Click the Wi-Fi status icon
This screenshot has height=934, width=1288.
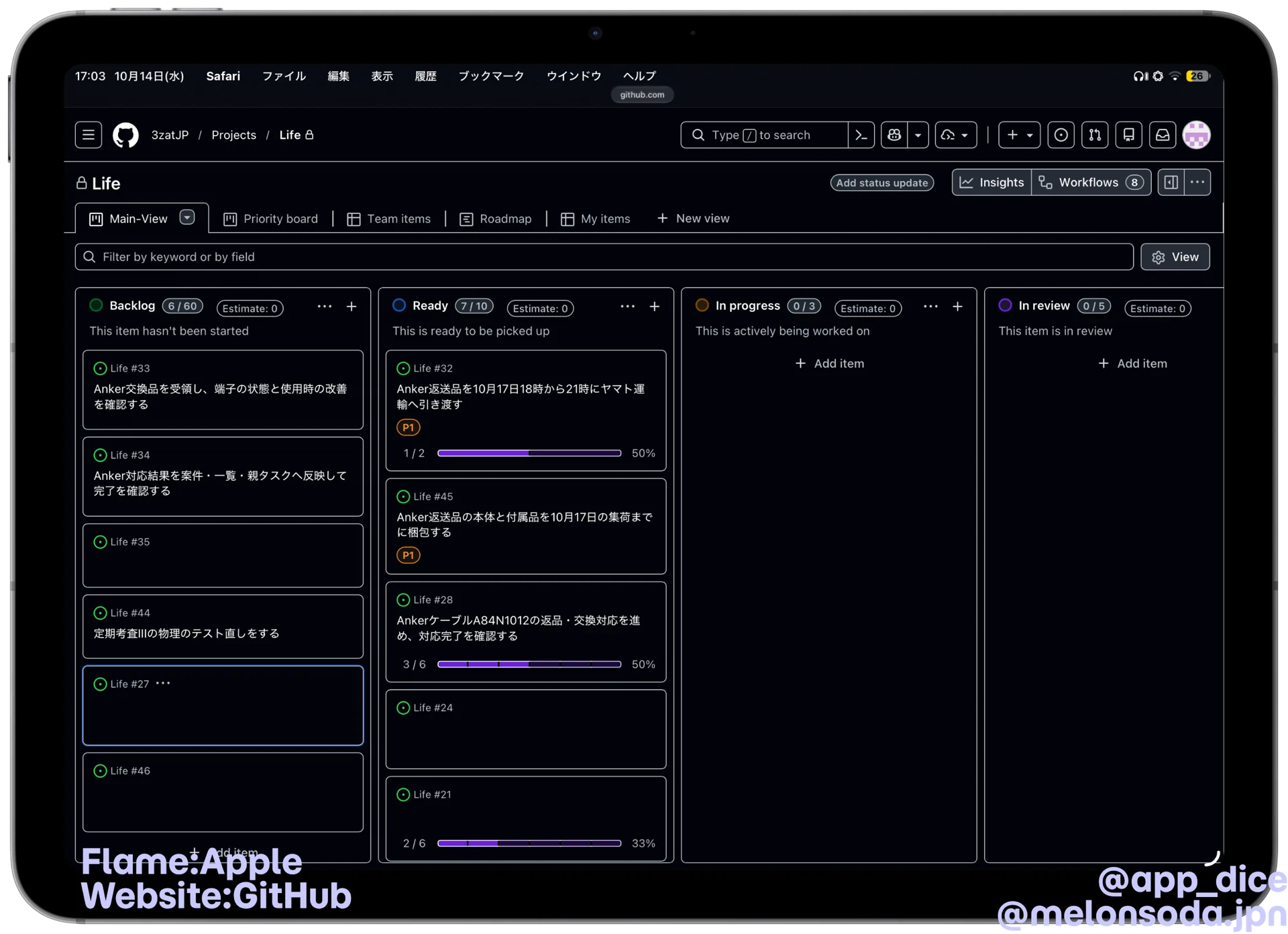(x=1175, y=76)
